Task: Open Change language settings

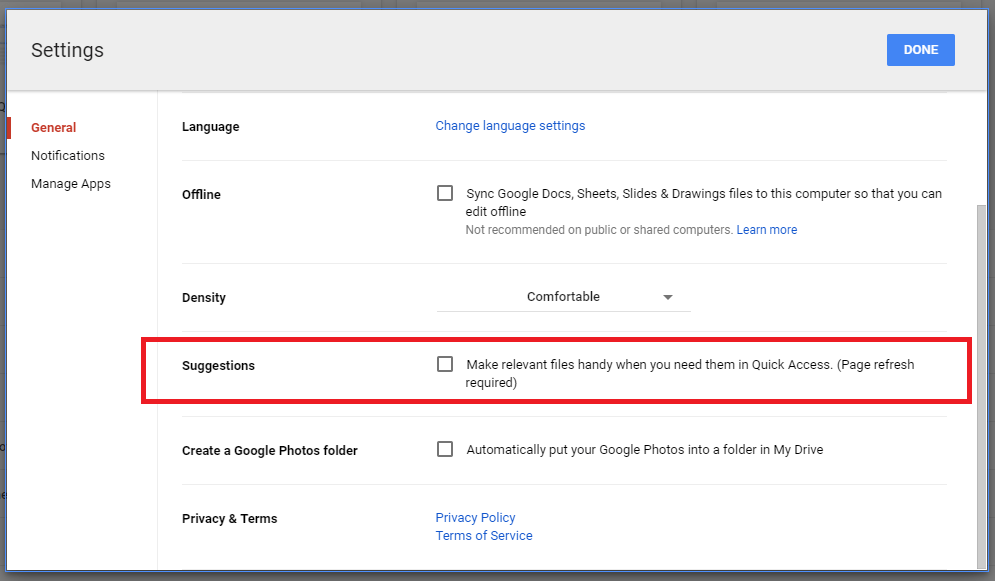Action: pos(510,125)
